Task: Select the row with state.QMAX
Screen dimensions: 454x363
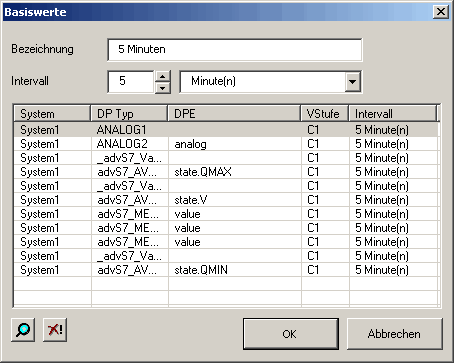Action: (x=226, y=172)
